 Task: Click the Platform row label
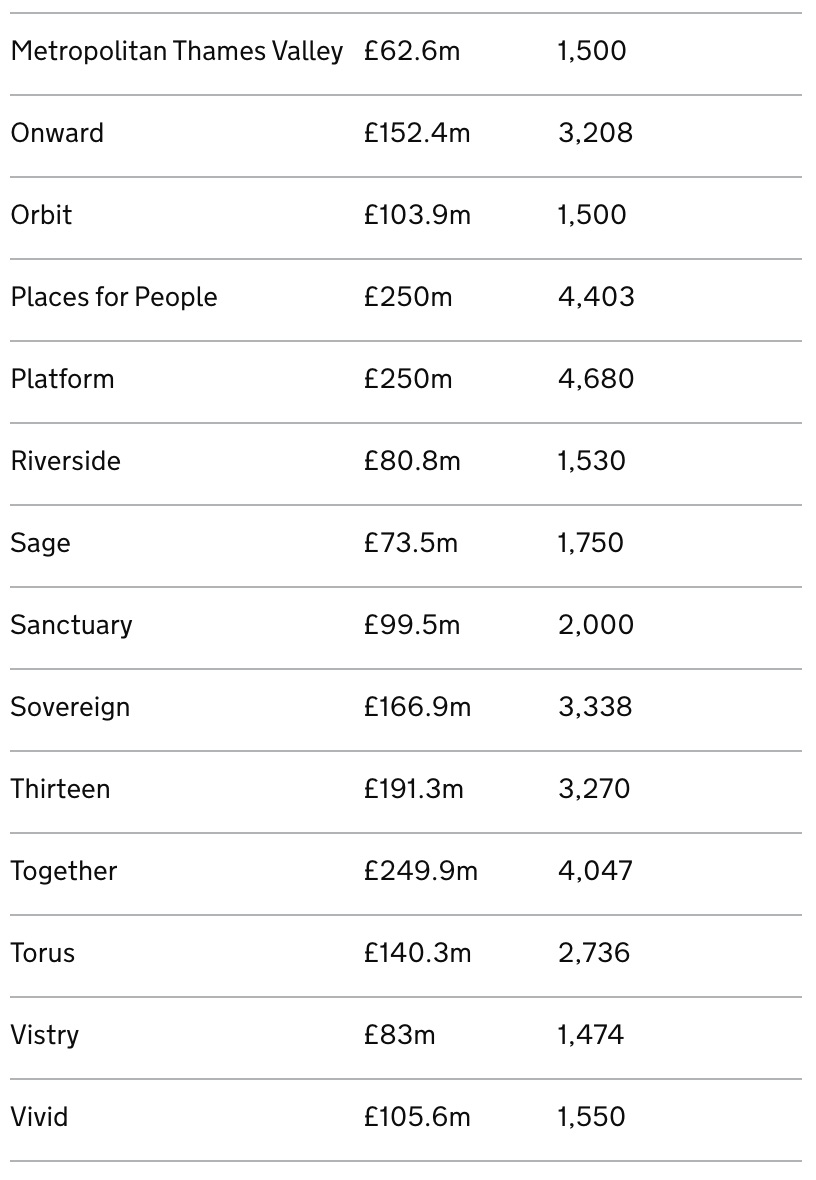coord(62,379)
